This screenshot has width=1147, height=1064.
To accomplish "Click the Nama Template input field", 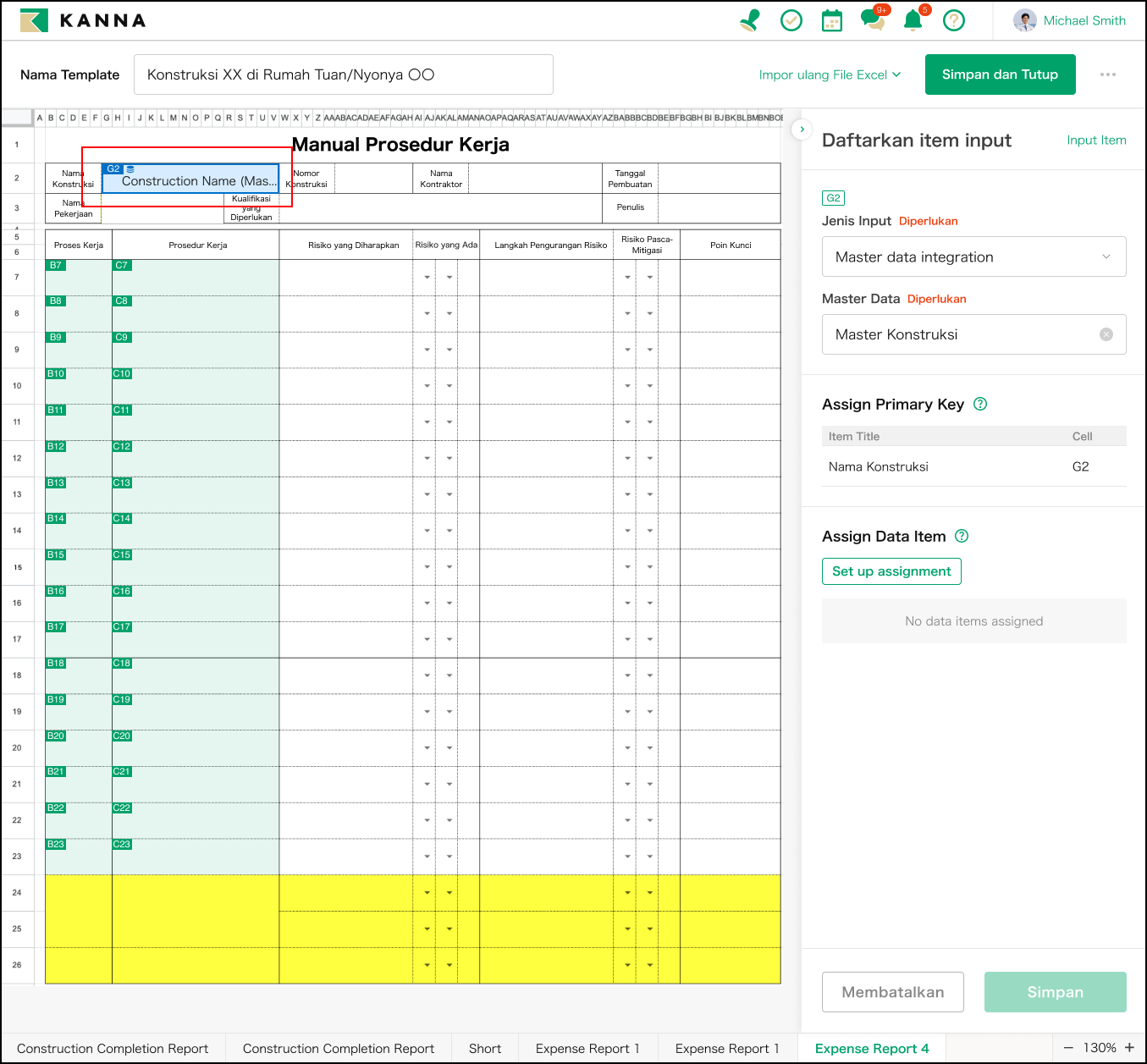I will pyautogui.click(x=343, y=74).
